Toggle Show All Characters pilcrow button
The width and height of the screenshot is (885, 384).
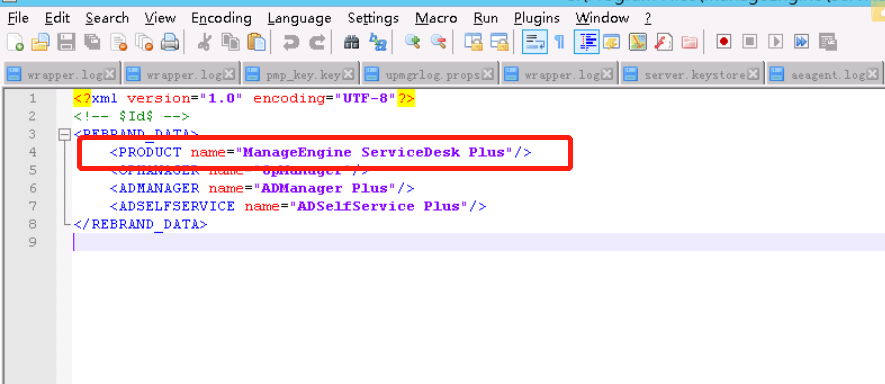559,42
